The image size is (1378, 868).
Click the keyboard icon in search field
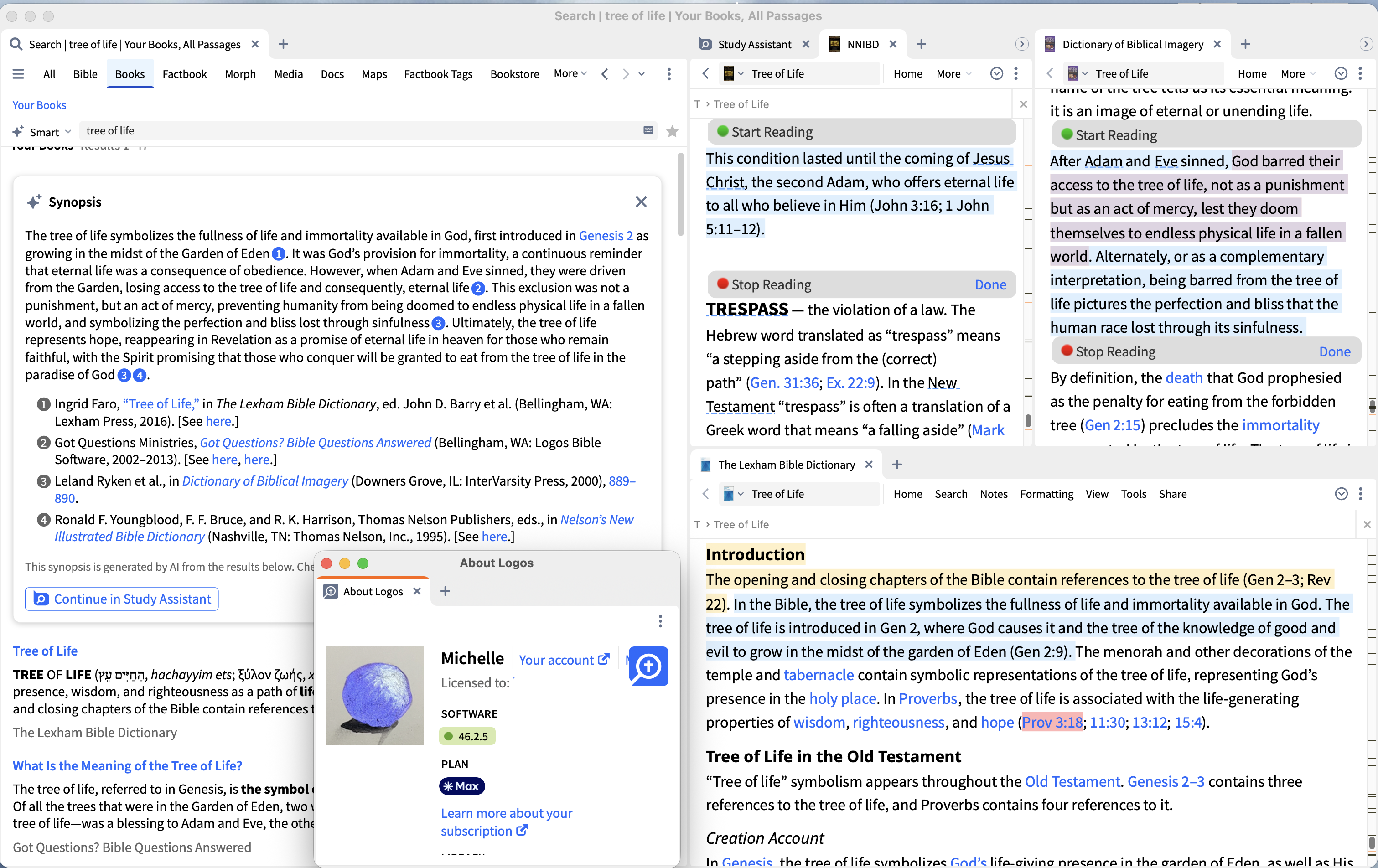tap(648, 130)
